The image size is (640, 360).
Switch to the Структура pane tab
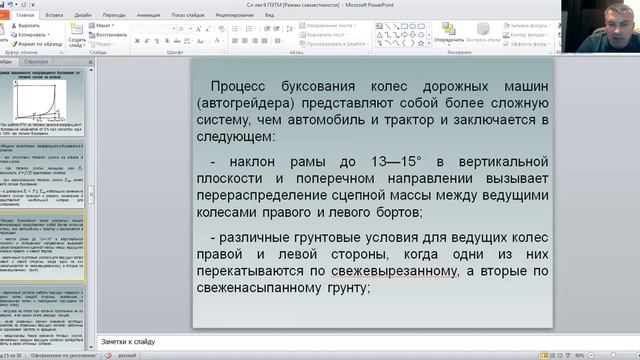click(x=36, y=62)
